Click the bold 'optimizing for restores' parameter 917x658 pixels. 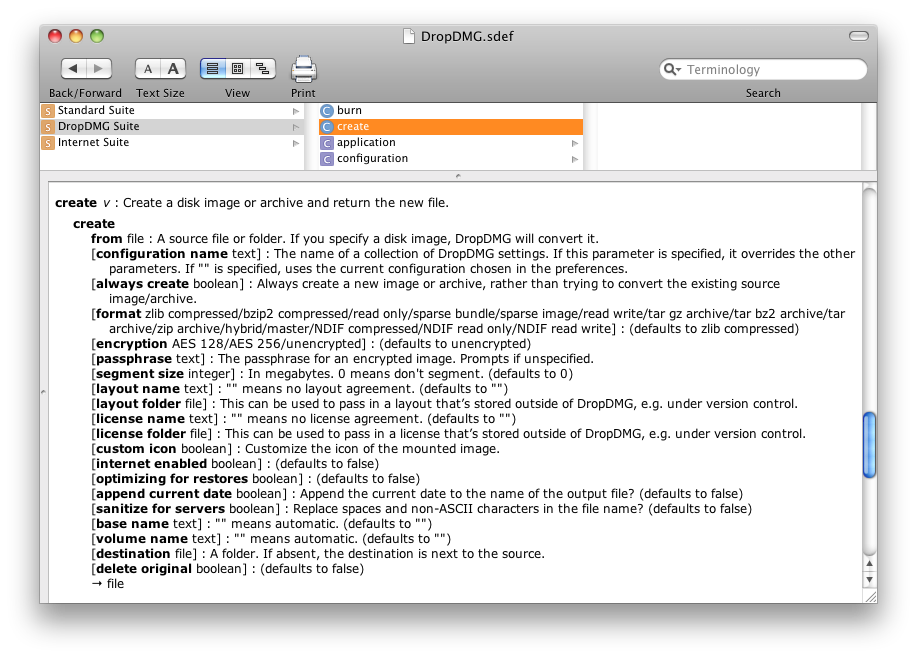click(x=172, y=479)
